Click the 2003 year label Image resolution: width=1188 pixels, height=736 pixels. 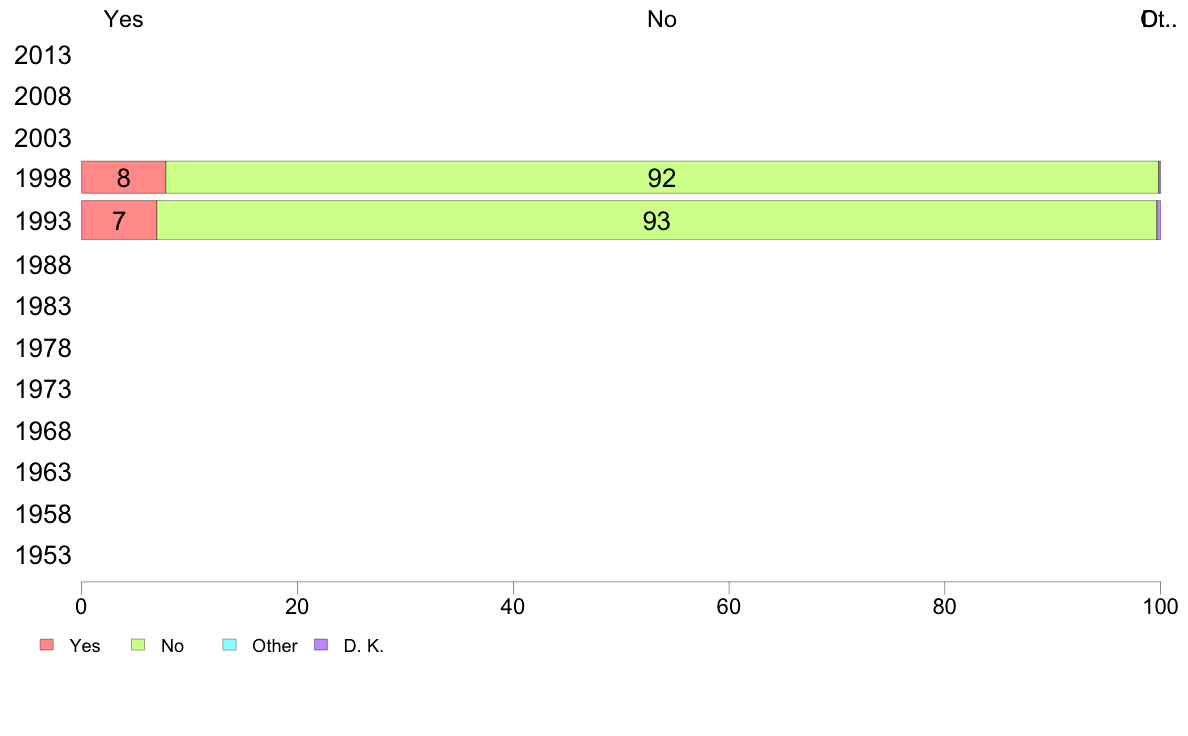click(x=42, y=138)
